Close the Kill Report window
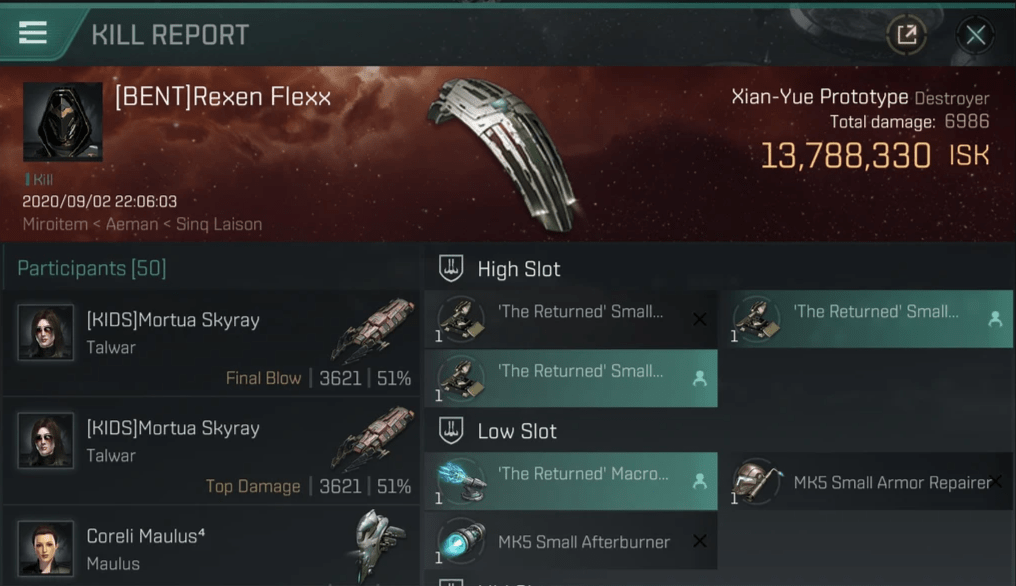The width and height of the screenshot is (1016, 586). tap(975, 35)
